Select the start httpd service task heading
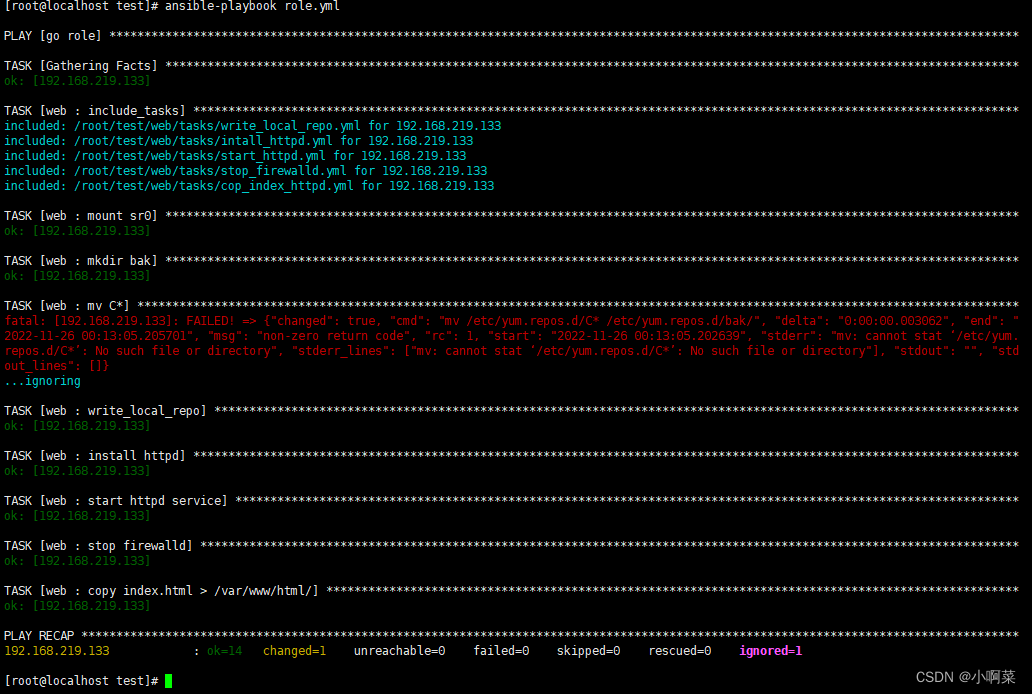 [110, 500]
